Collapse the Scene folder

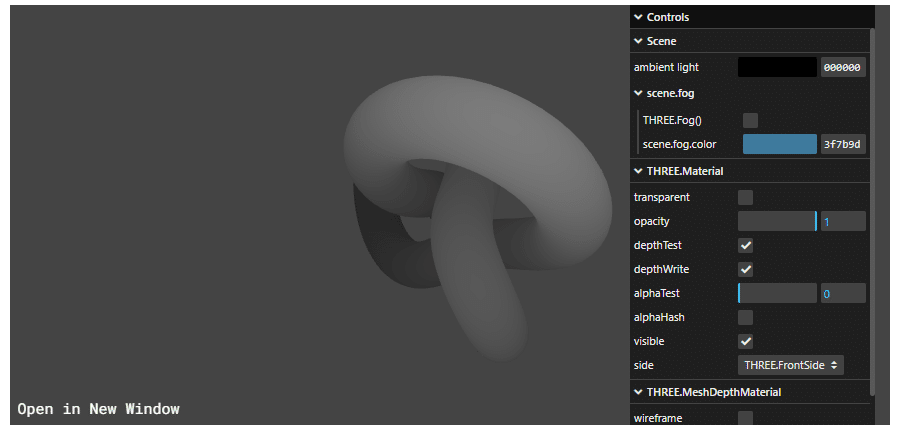coord(750,41)
